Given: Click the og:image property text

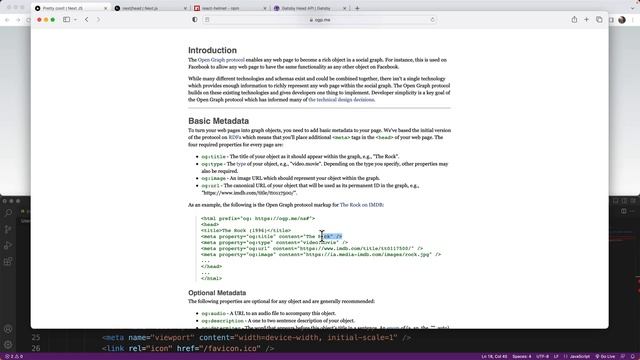Looking at the screenshot, I should (x=213, y=178).
